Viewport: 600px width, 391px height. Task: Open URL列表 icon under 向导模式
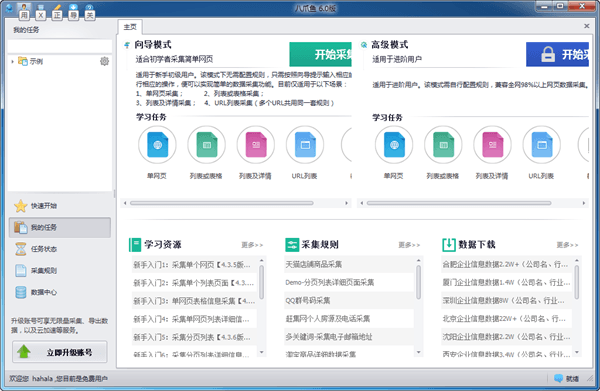pos(305,145)
